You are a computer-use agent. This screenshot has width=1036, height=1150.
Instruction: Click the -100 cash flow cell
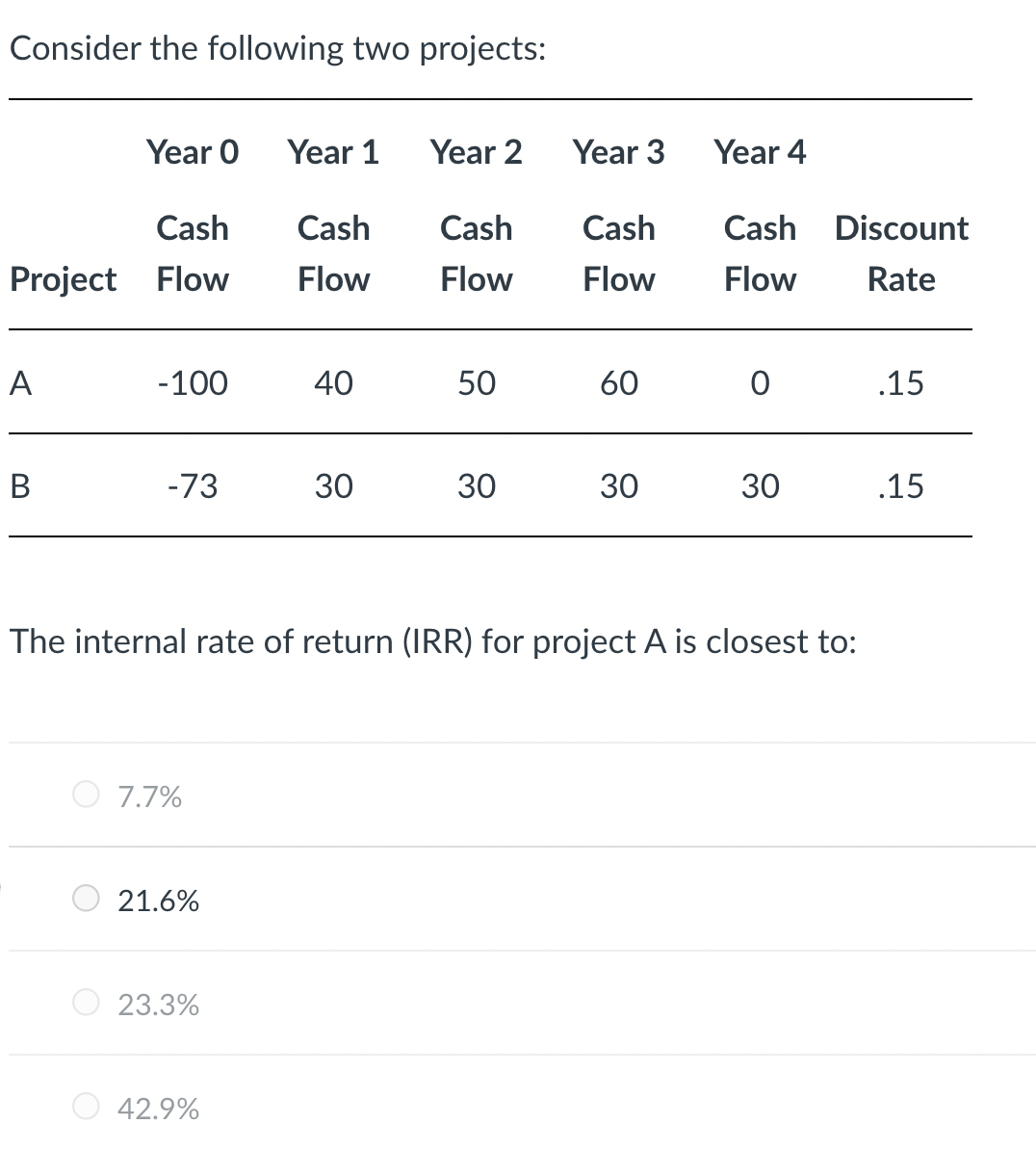pos(193,382)
